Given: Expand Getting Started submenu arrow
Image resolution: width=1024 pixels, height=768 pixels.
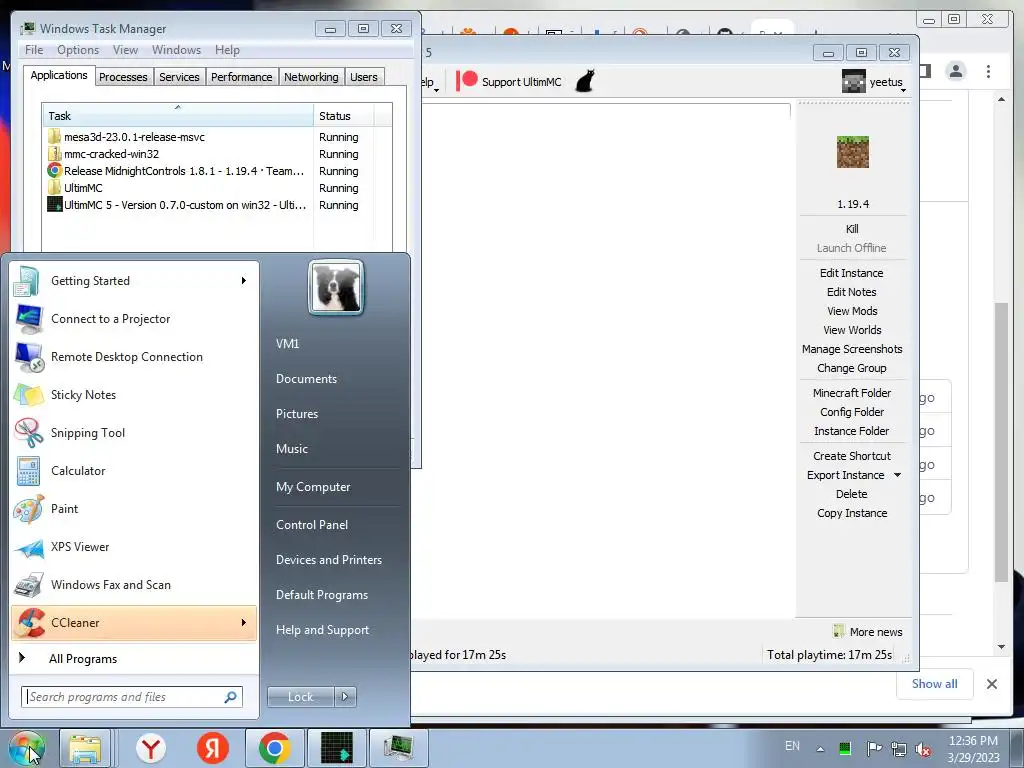Looking at the screenshot, I should (x=243, y=281).
